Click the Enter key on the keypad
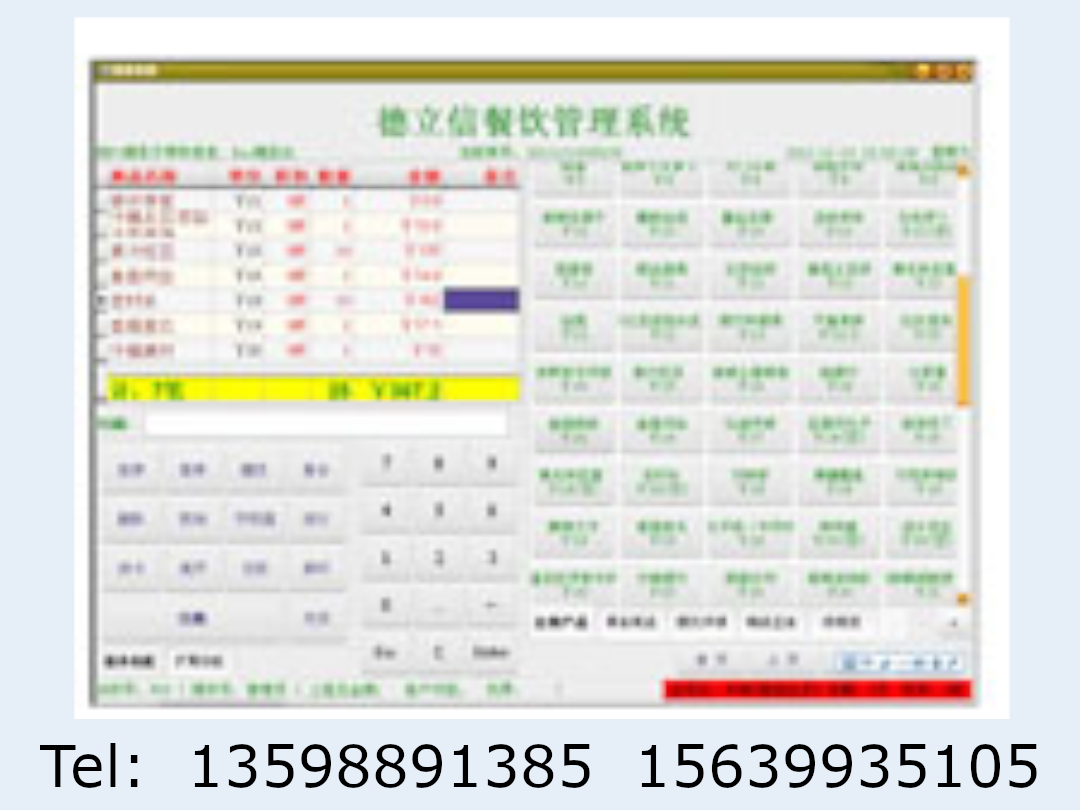 (x=491, y=653)
